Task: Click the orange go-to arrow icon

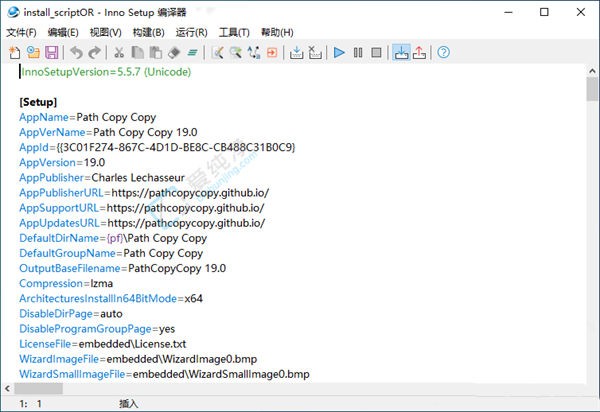Action: pos(272,52)
